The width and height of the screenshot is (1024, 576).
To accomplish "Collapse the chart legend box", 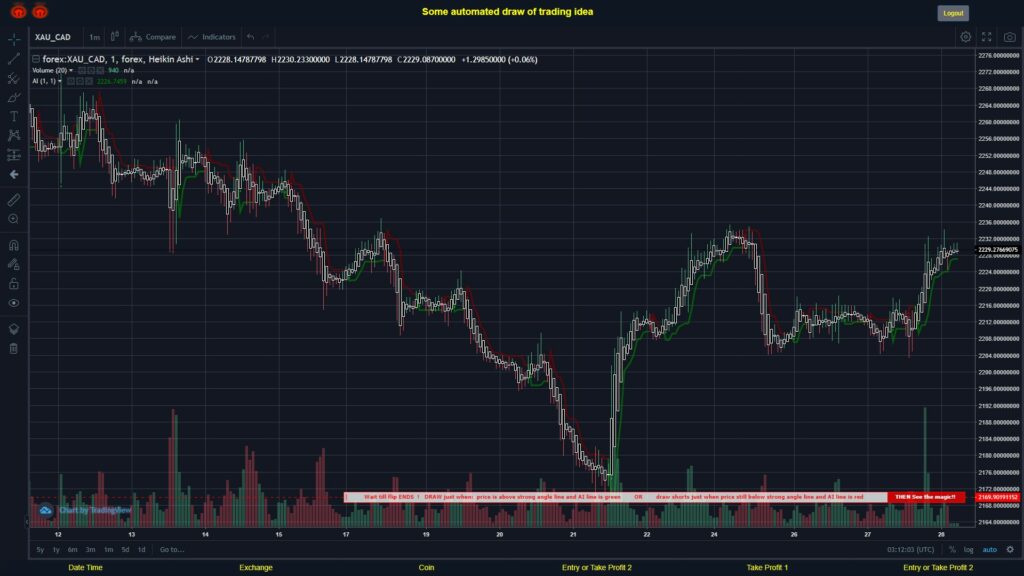I will point(36,59).
